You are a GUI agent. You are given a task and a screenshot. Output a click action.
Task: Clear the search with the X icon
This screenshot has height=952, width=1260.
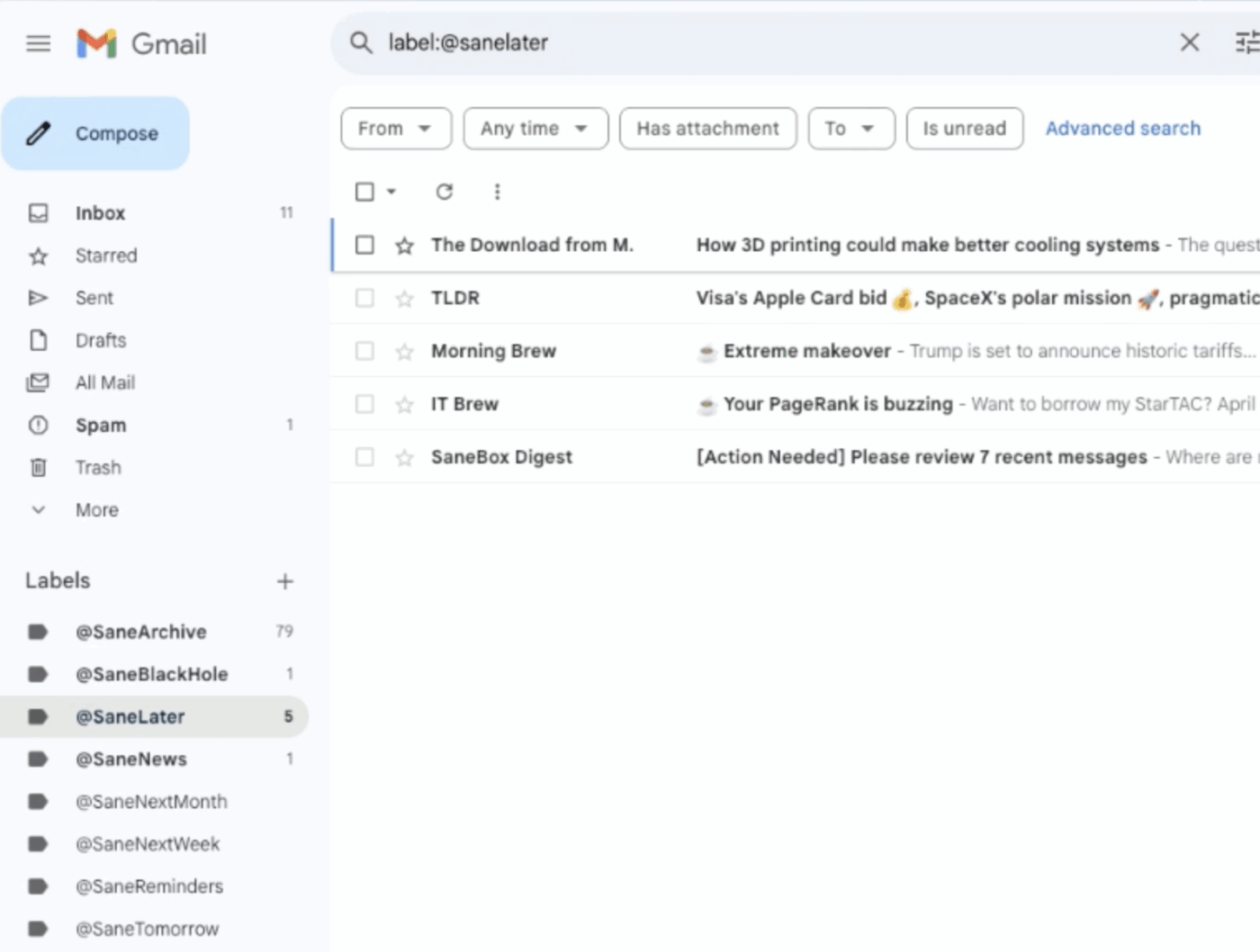pyautogui.click(x=1190, y=42)
